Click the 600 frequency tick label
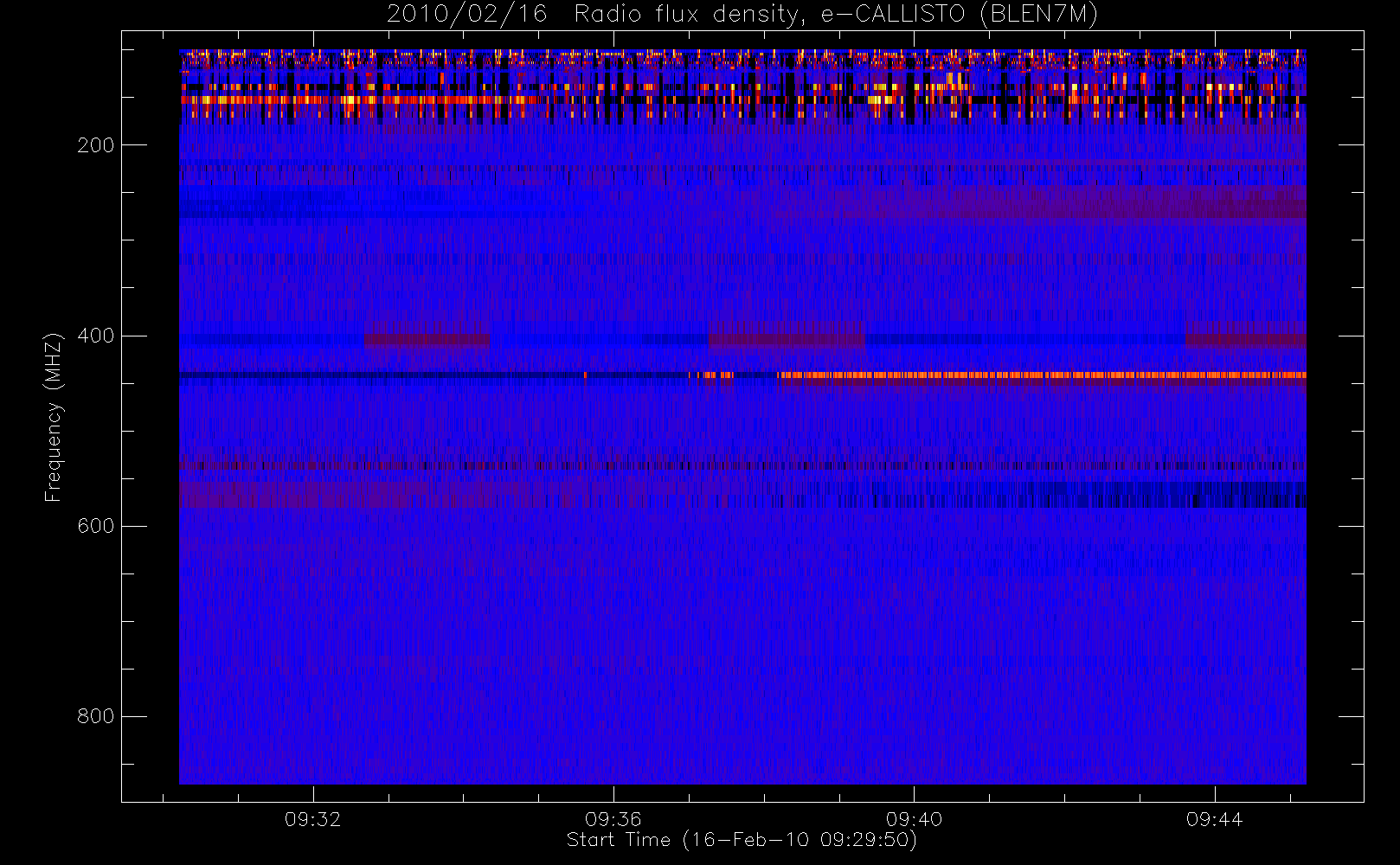Image resolution: width=1400 pixels, height=865 pixels. (96, 526)
